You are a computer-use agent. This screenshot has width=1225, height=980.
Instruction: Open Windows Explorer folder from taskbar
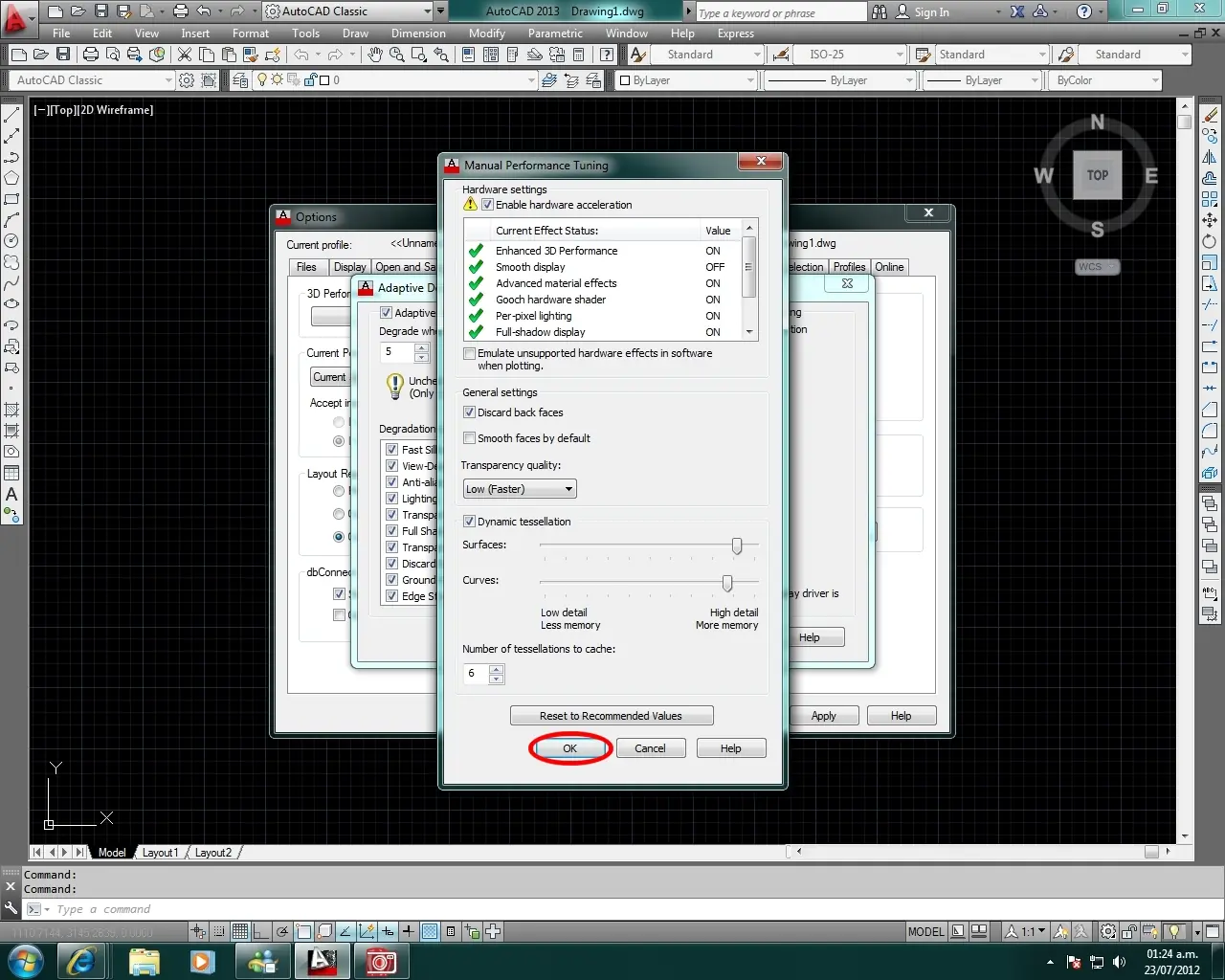click(x=145, y=960)
